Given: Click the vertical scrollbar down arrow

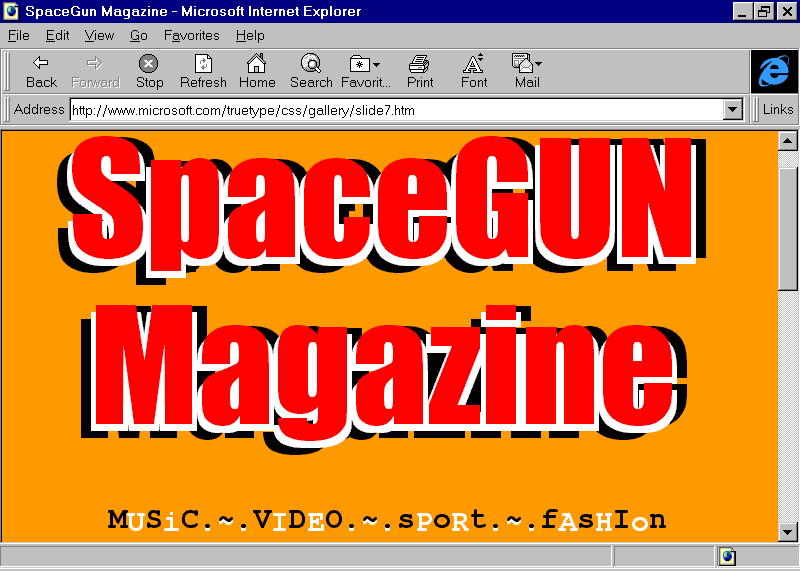Looking at the screenshot, I should 787,532.
